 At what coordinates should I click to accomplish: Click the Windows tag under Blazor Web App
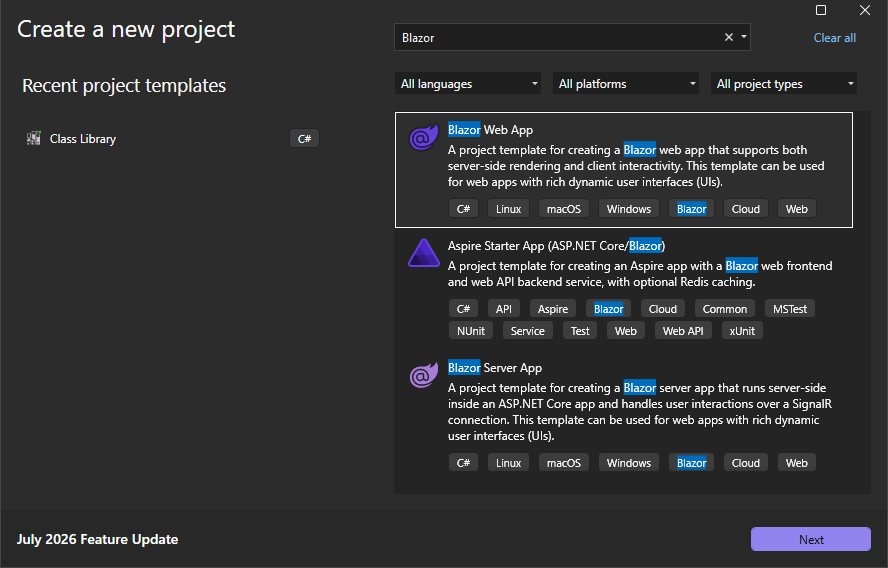[629, 209]
